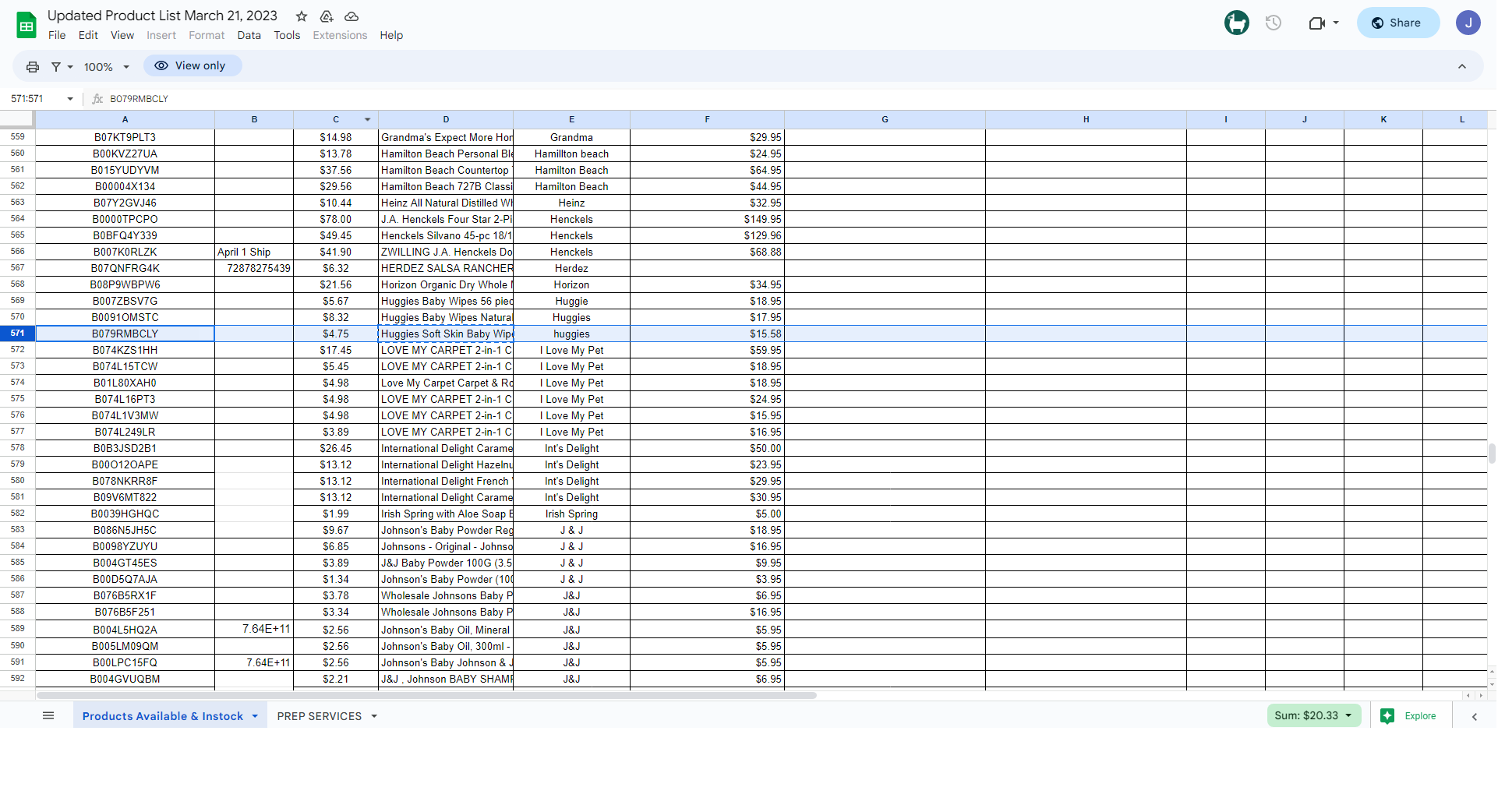The height and width of the screenshot is (812, 1498).
Task: Click cell B0039HGHQC
Action: 125,514
